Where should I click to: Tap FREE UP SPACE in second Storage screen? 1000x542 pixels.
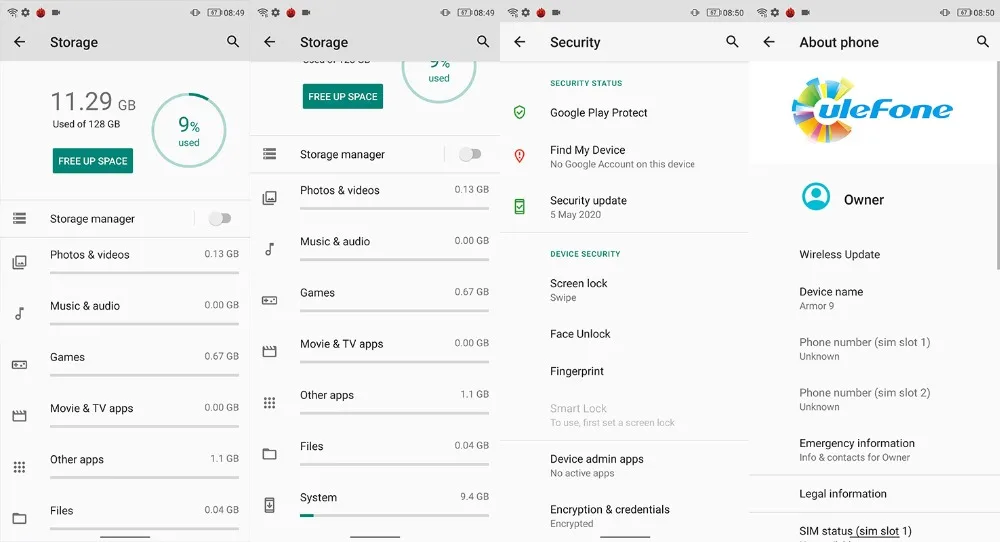343,96
